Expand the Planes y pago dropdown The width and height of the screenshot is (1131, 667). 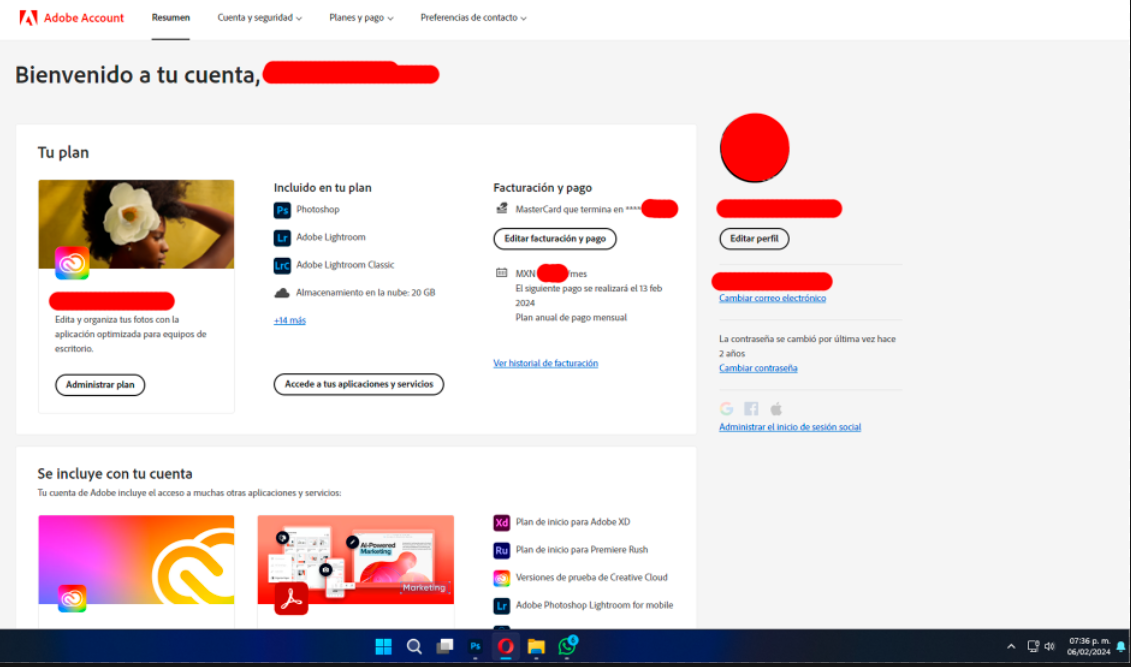click(361, 18)
